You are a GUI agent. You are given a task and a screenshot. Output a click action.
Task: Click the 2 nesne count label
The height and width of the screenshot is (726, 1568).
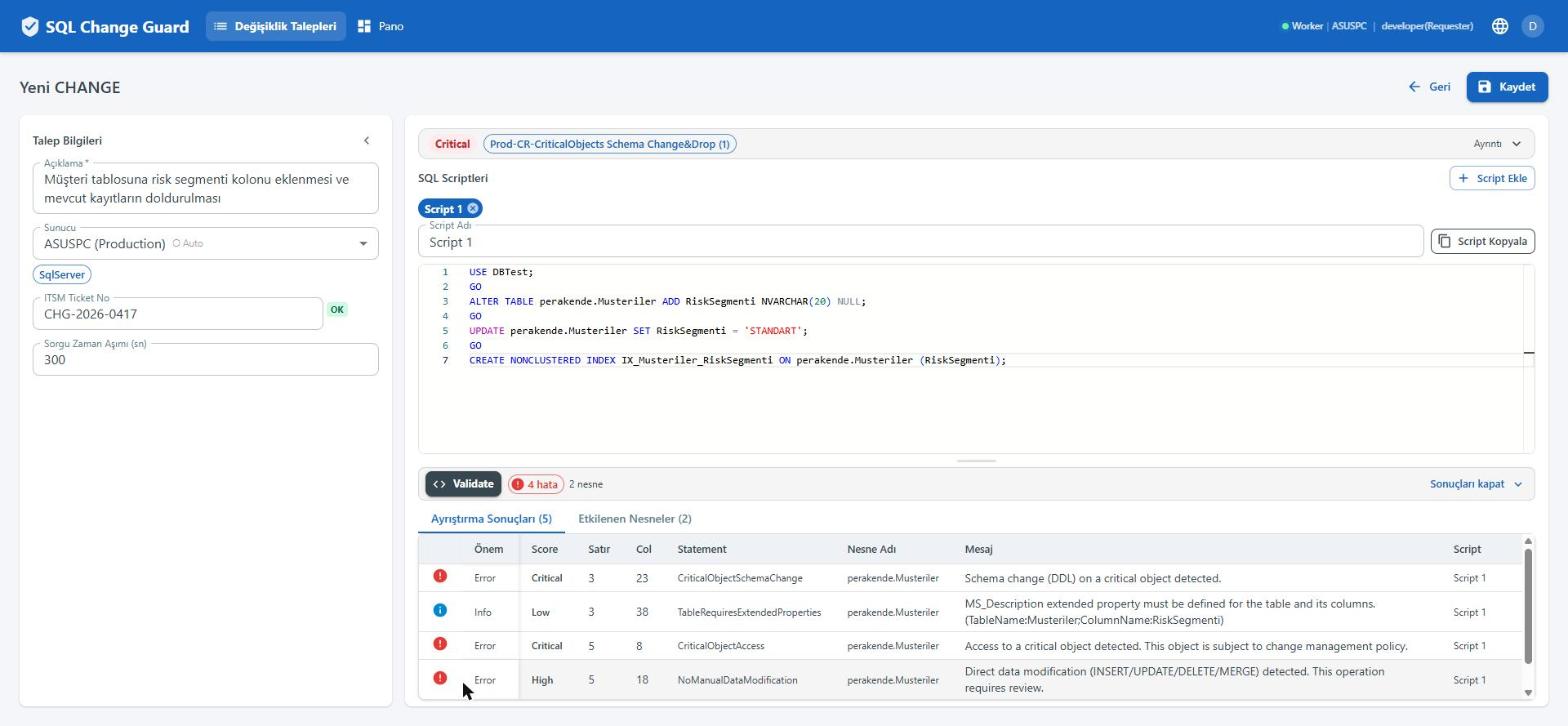(x=586, y=484)
